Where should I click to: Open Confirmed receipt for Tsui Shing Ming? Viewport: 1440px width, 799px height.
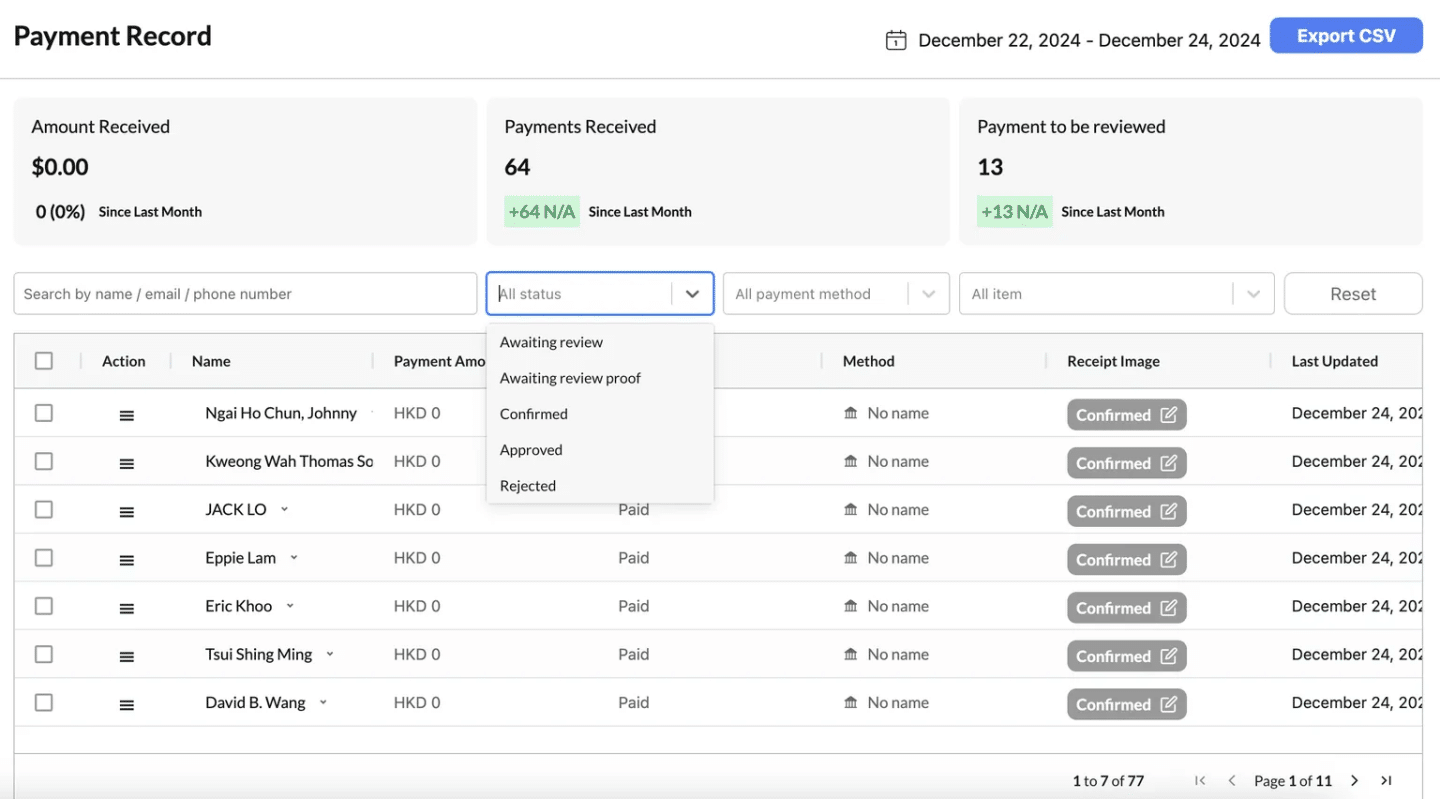[1127, 656]
